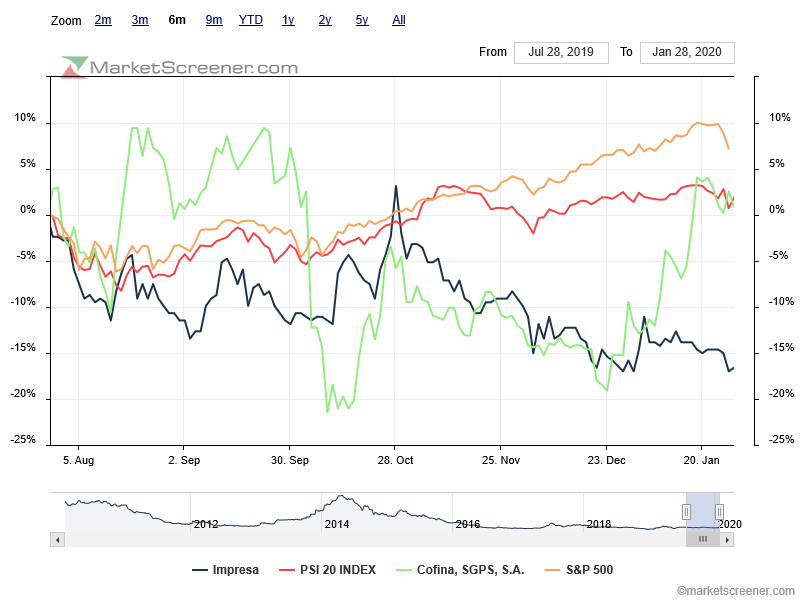Click the left axis -25% label
The height and width of the screenshot is (600, 805).
pos(23,439)
